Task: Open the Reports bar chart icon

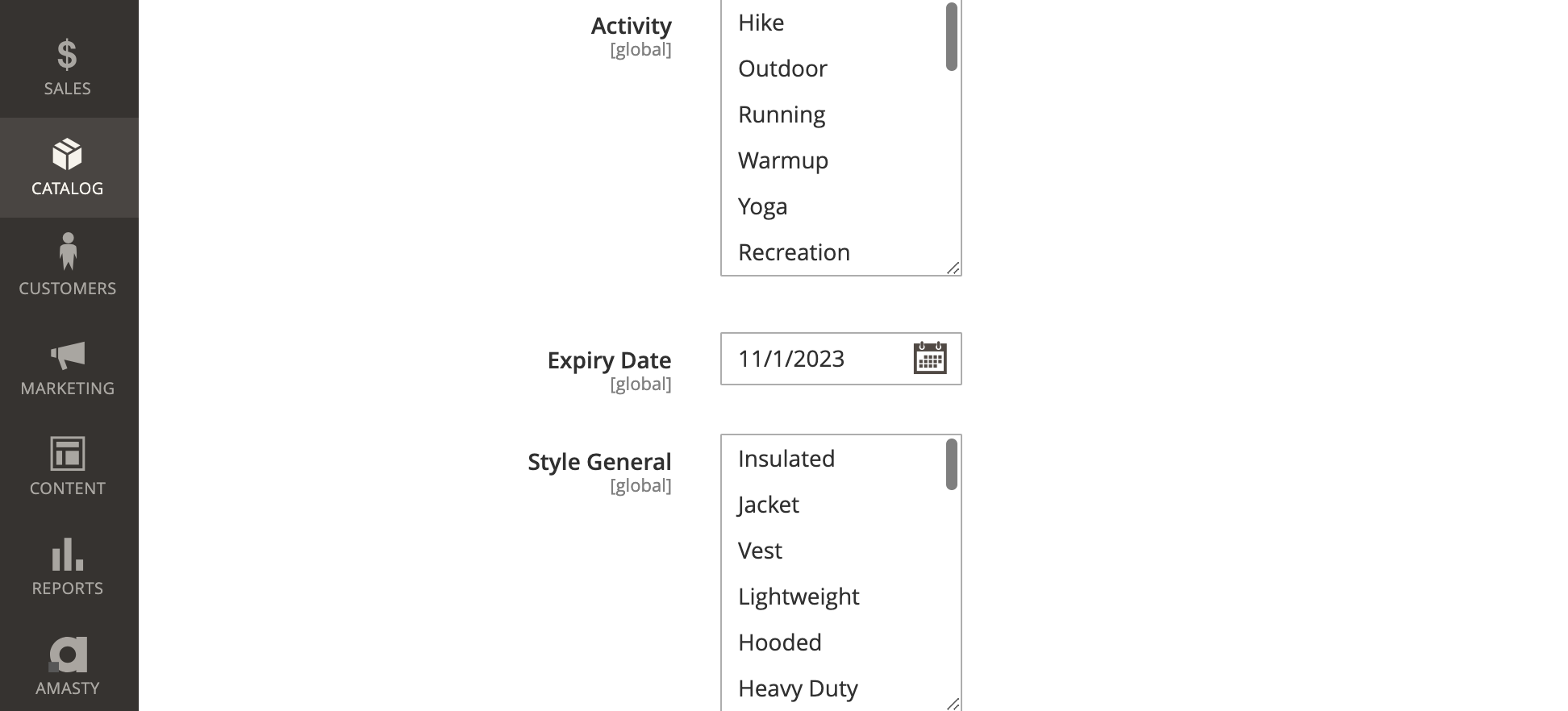Action: tap(68, 555)
